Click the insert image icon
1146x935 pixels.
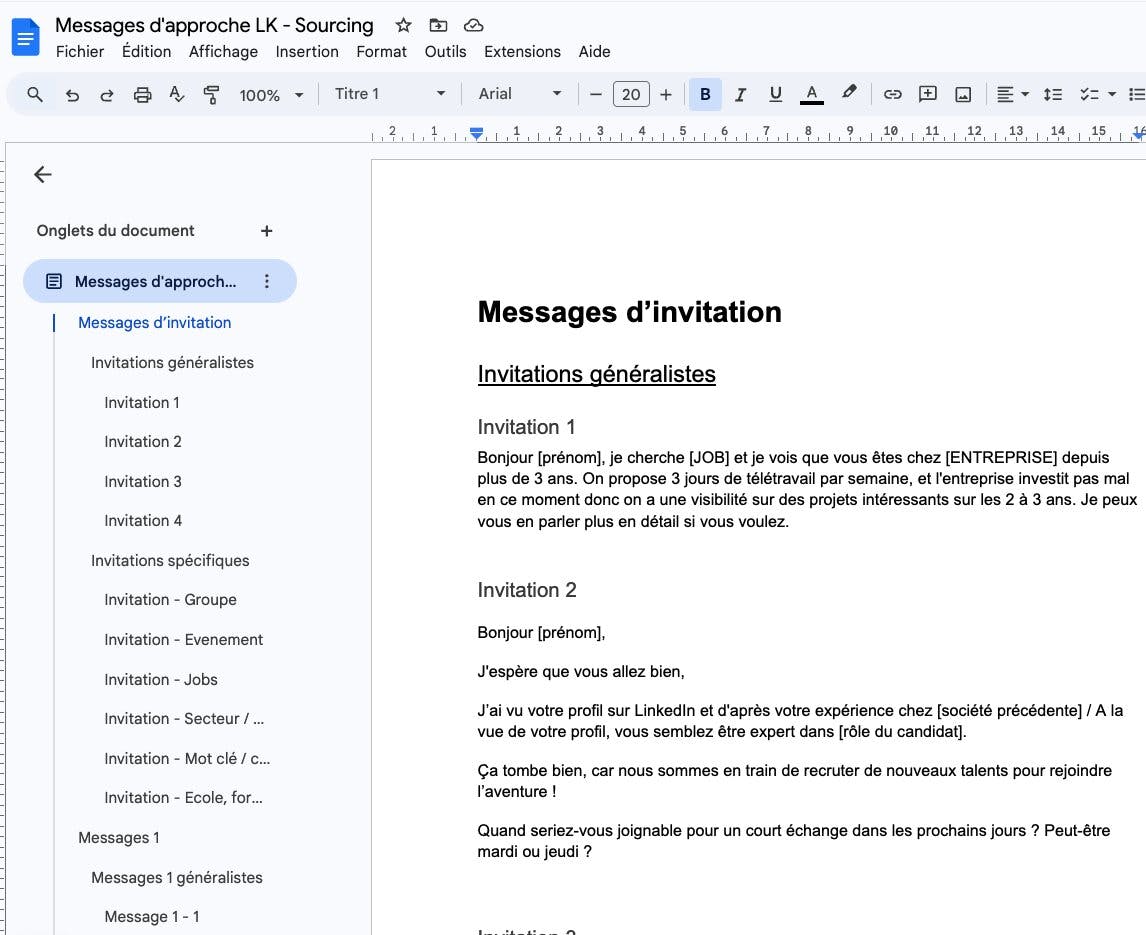pyautogui.click(x=963, y=94)
